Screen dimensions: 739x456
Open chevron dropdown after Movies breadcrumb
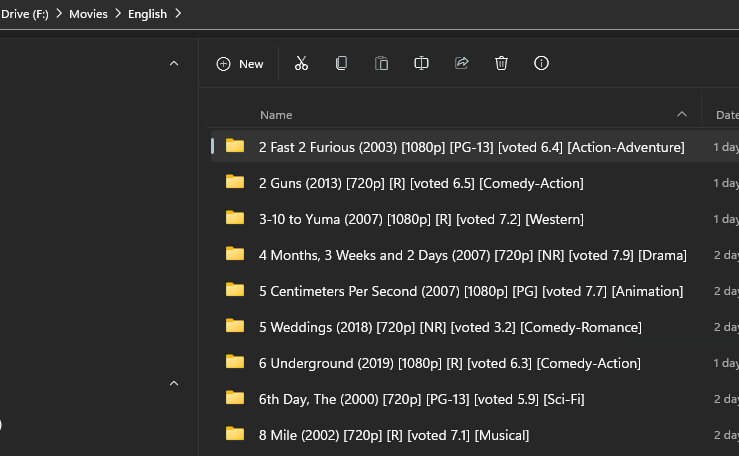[x=118, y=14]
